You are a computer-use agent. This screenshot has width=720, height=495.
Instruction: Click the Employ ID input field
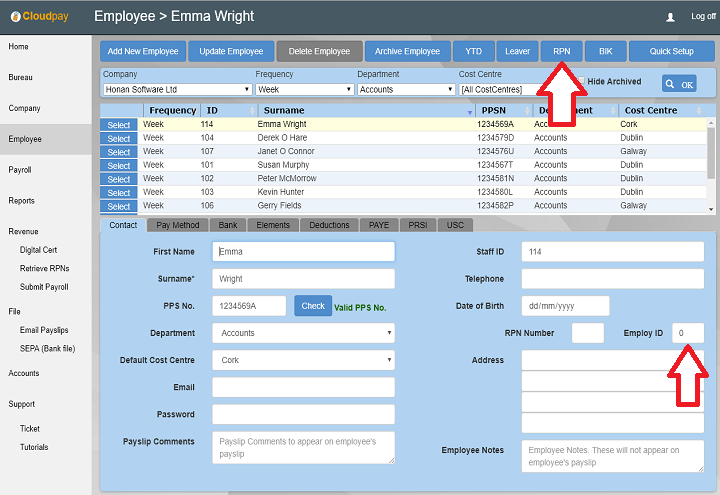(x=688, y=333)
